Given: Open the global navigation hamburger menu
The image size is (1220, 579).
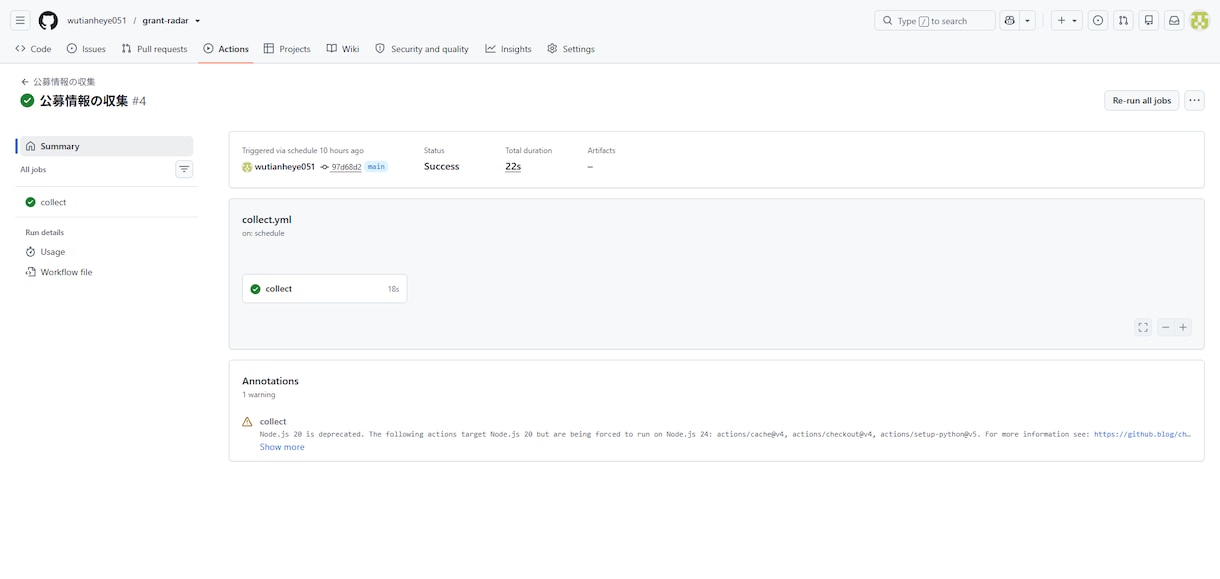Looking at the screenshot, I should tap(20, 20).
